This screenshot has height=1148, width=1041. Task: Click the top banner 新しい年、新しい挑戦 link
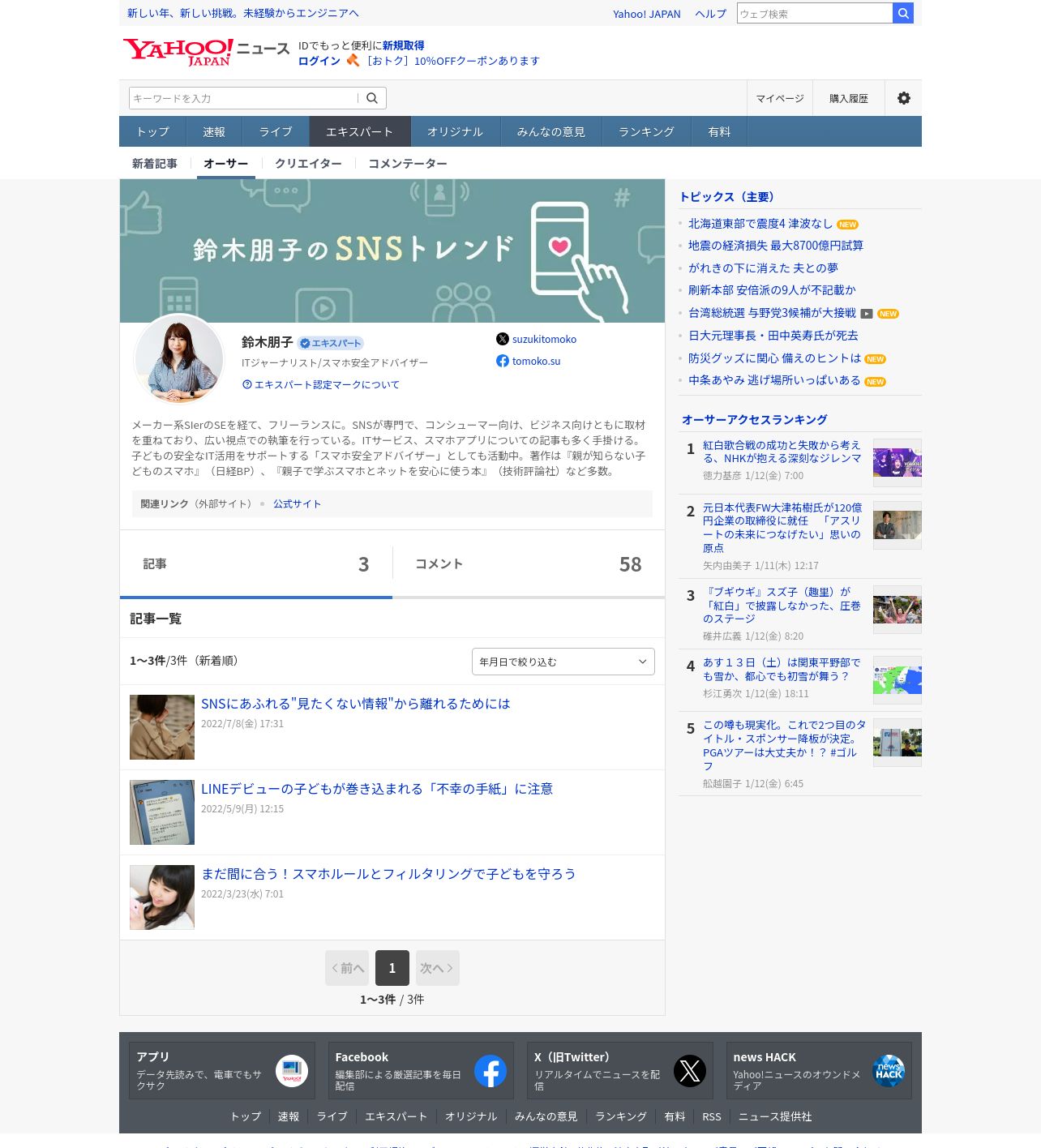tap(243, 13)
